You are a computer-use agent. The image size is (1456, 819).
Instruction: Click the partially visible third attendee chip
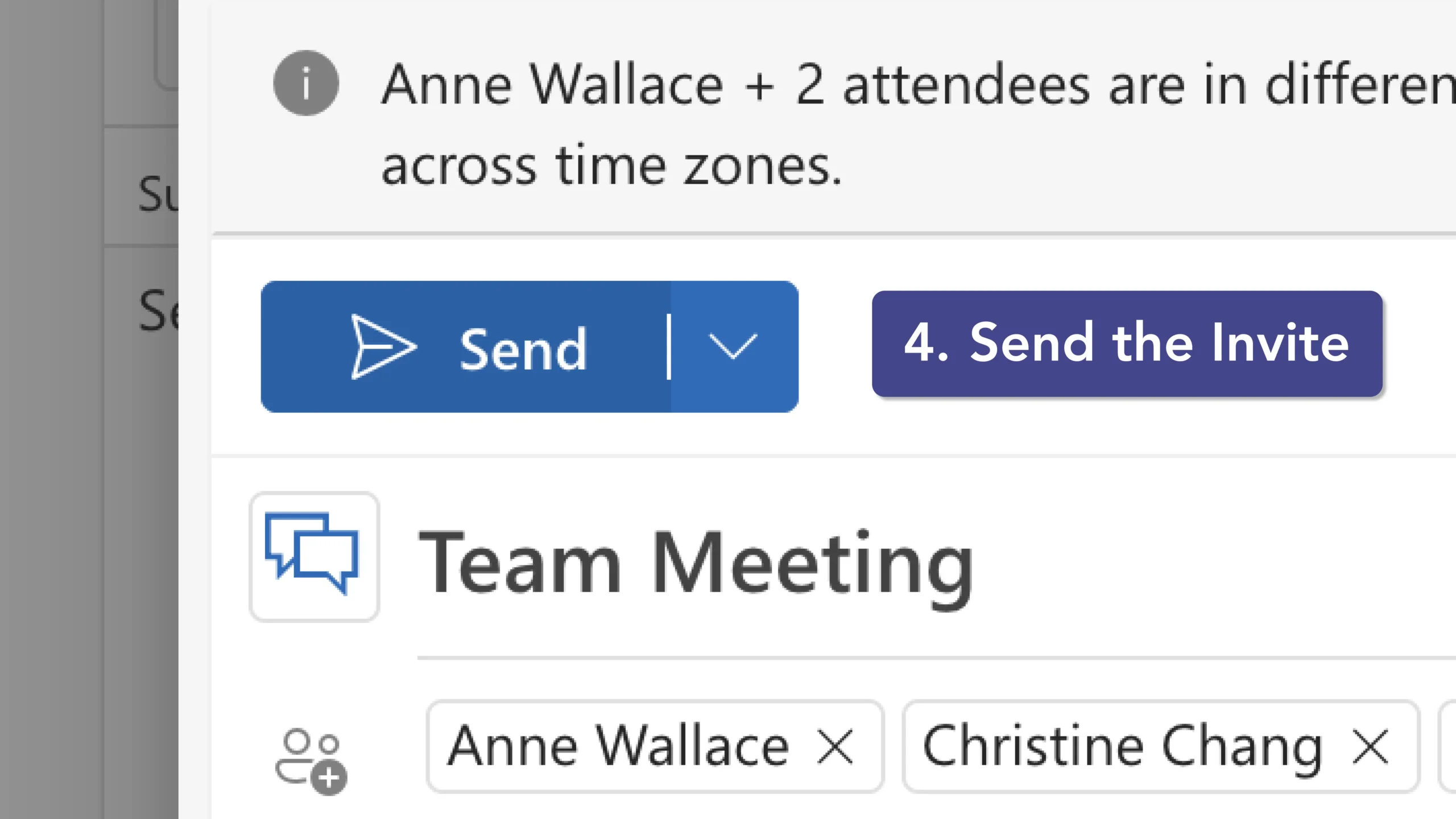[1448, 747]
